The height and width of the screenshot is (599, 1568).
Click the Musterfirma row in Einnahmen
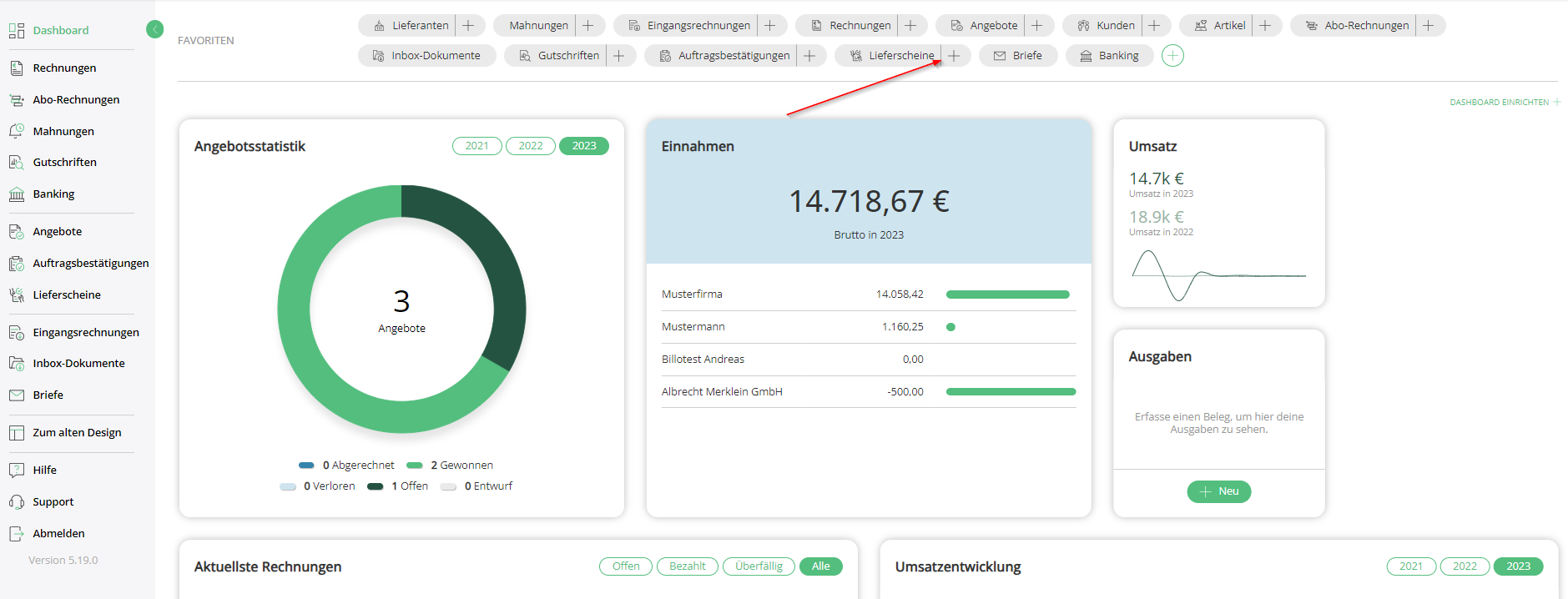tap(869, 294)
